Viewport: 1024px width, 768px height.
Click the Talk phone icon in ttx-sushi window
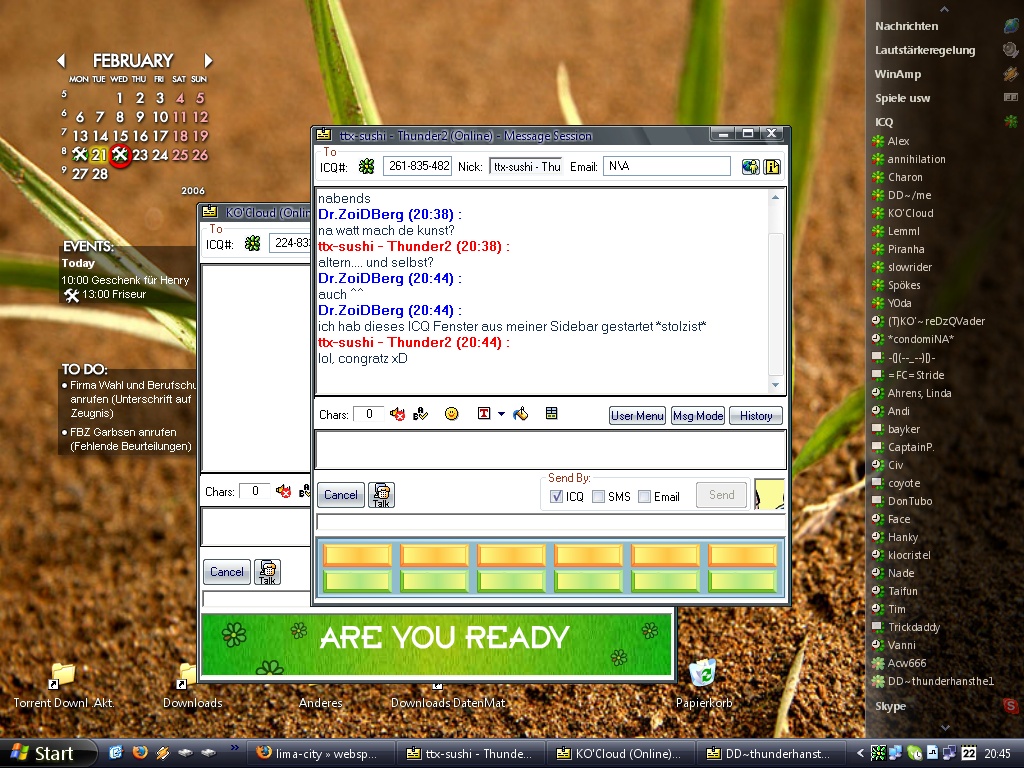[x=381, y=494]
